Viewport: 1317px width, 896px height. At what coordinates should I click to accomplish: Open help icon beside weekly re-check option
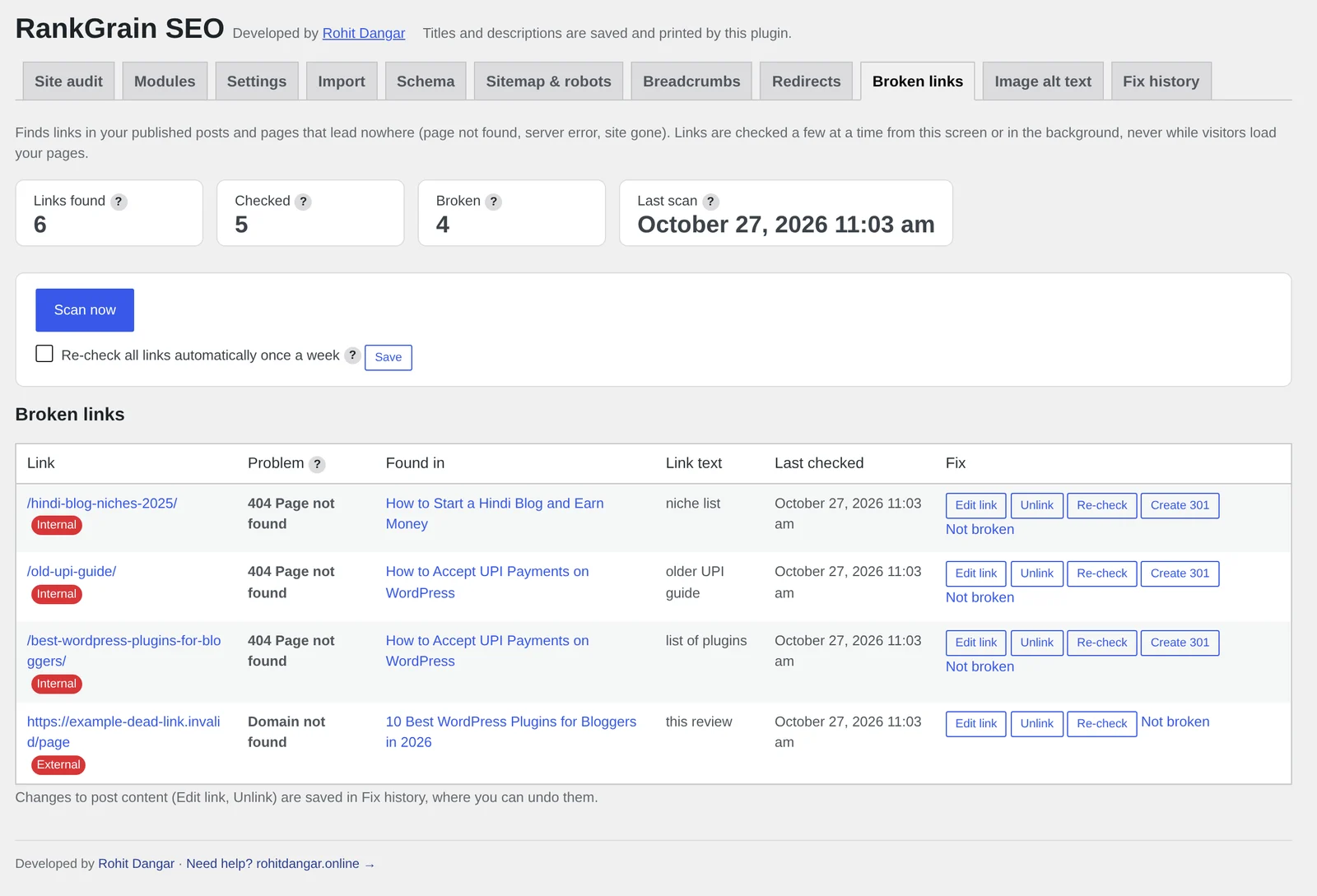click(x=352, y=355)
